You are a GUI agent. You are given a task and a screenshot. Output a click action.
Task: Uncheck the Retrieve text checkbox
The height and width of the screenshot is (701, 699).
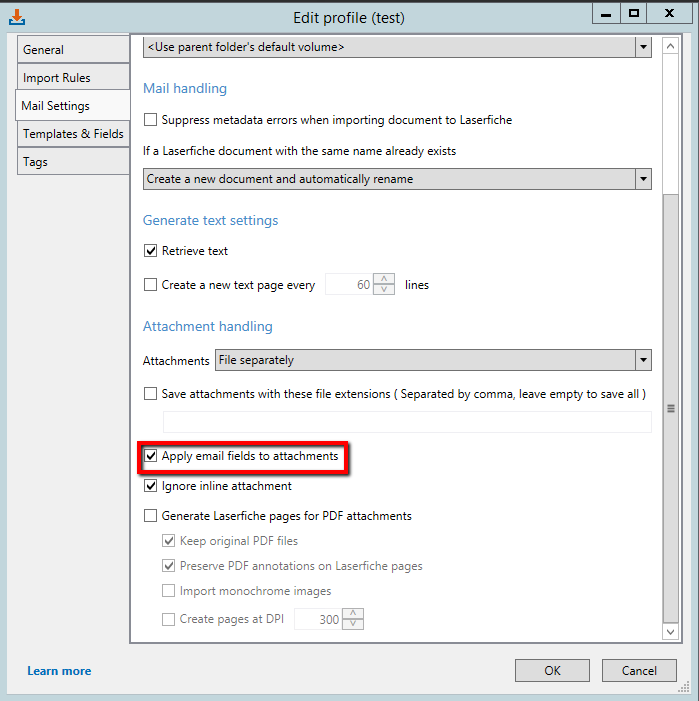tap(151, 251)
